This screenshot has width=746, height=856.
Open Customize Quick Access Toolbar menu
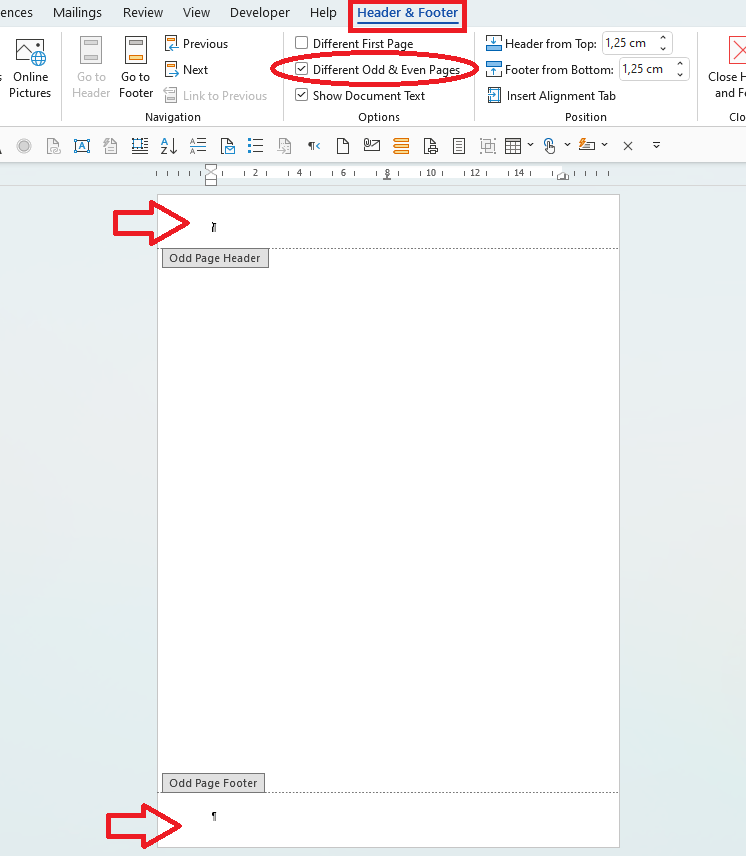[x=657, y=145]
